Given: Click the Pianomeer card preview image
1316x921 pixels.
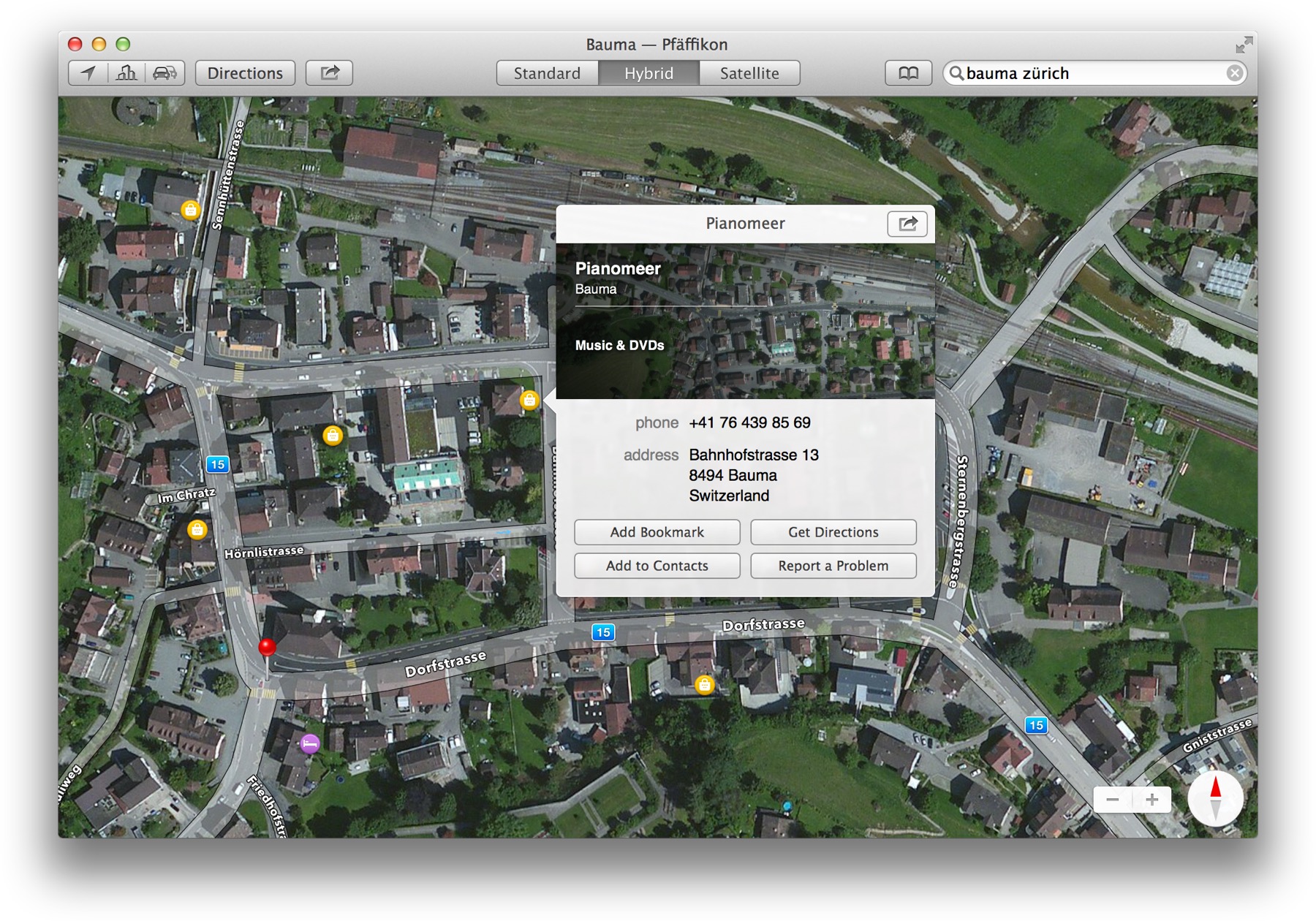Looking at the screenshot, I should pos(745,321).
